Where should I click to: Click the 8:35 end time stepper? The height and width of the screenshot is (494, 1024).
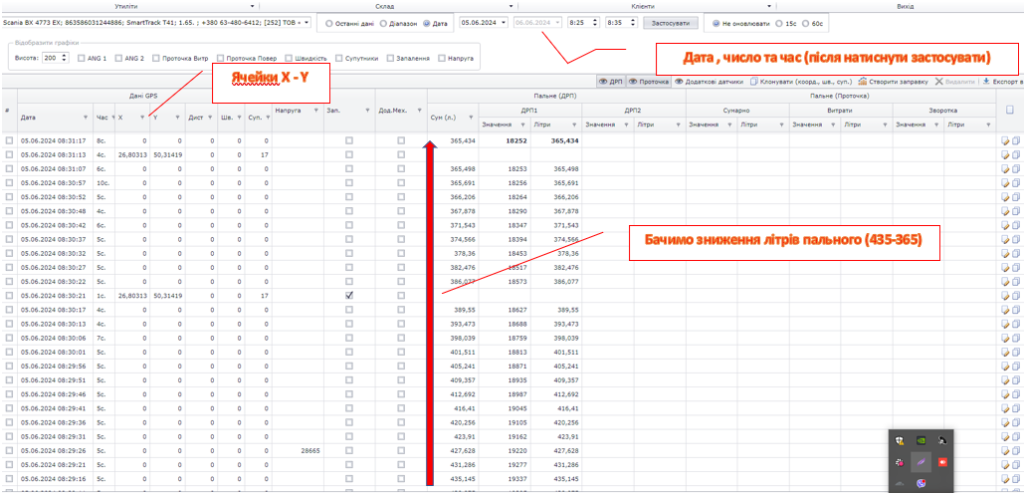(x=632, y=22)
